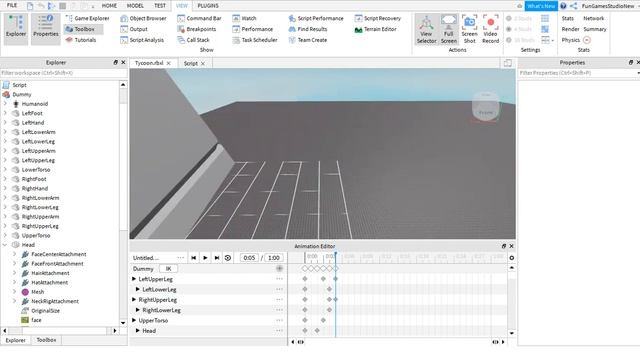640x360 pixels.
Task: Skip to the previous keyframe
Action: point(193,258)
